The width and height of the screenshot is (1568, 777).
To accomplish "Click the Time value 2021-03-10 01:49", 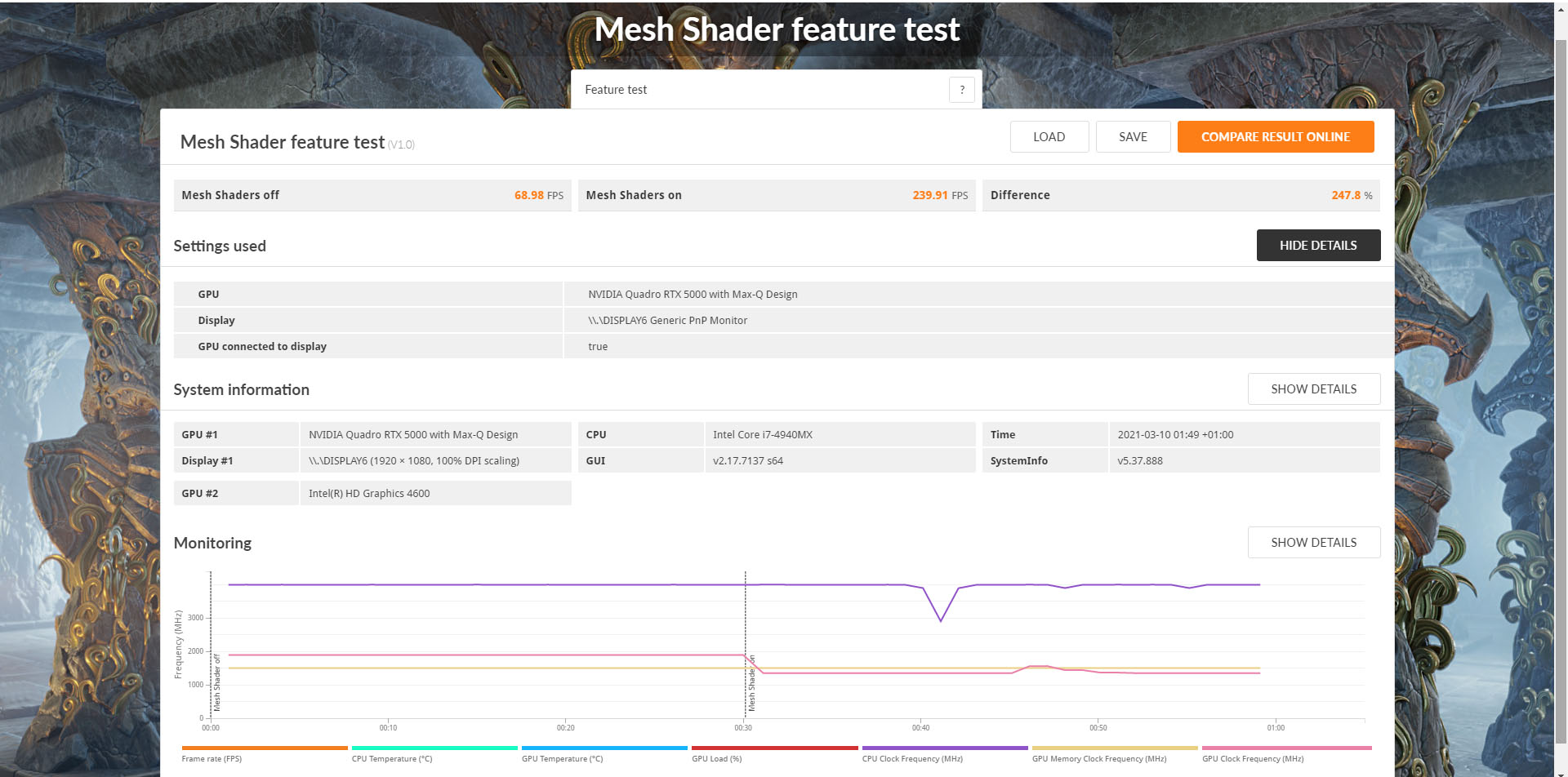I will tap(1175, 435).
